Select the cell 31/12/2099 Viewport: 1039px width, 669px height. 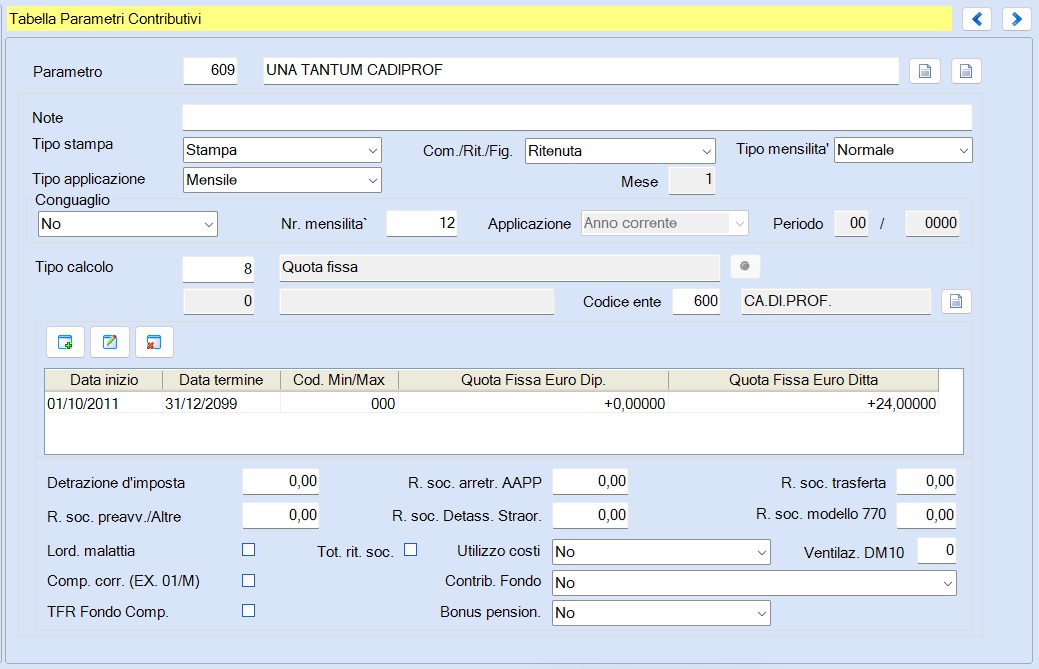[221, 403]
